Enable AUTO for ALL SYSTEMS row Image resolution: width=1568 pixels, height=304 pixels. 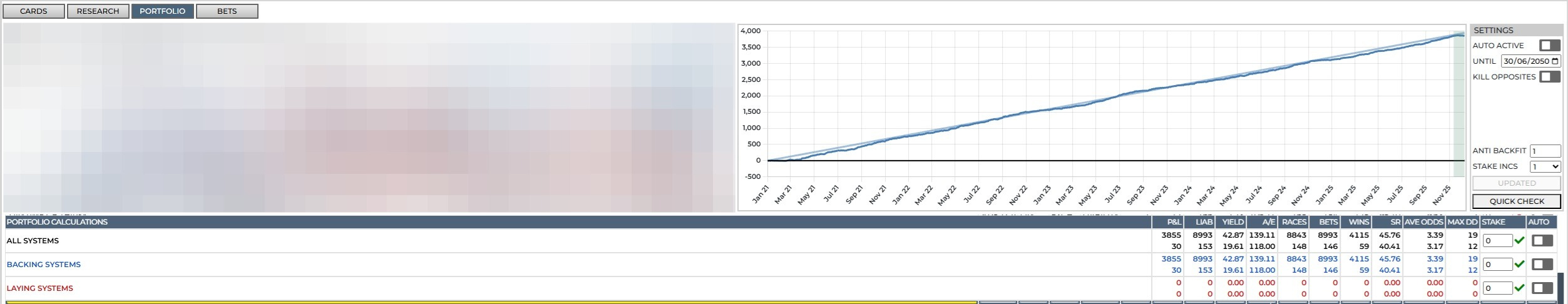tap(1542, 241)
